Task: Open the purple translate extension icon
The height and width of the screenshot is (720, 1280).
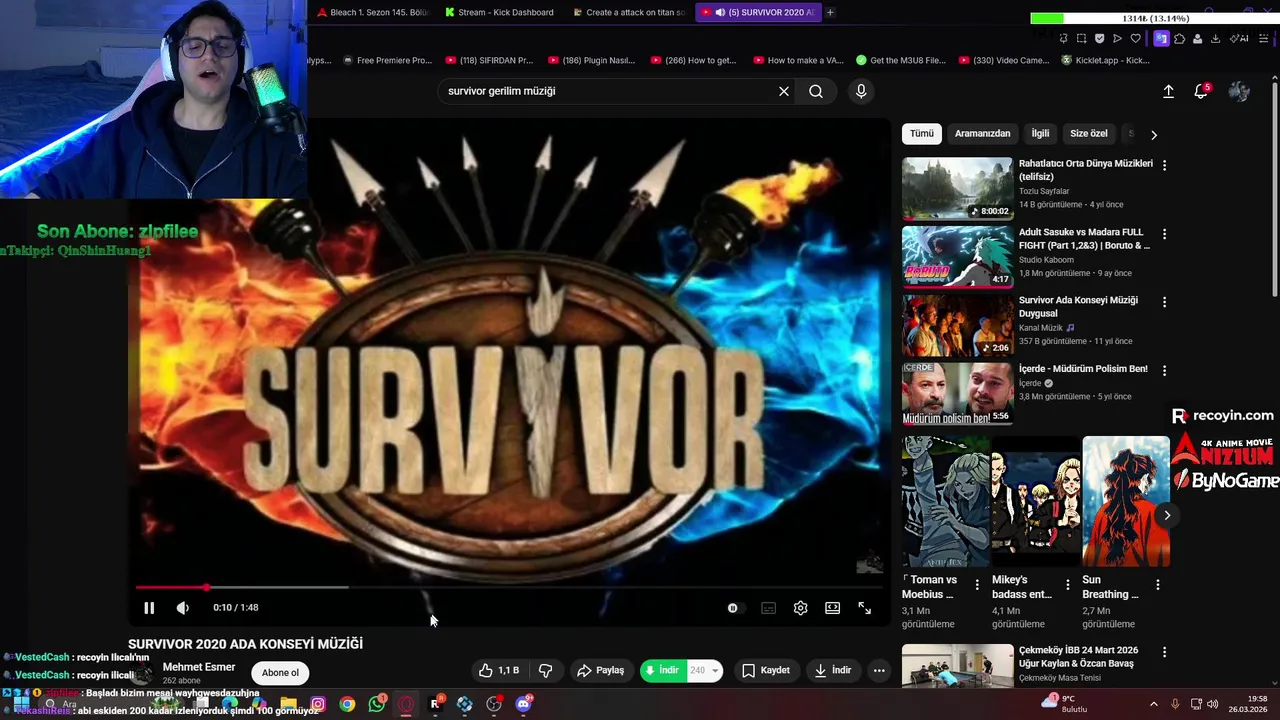Action: click(1161, 39)
